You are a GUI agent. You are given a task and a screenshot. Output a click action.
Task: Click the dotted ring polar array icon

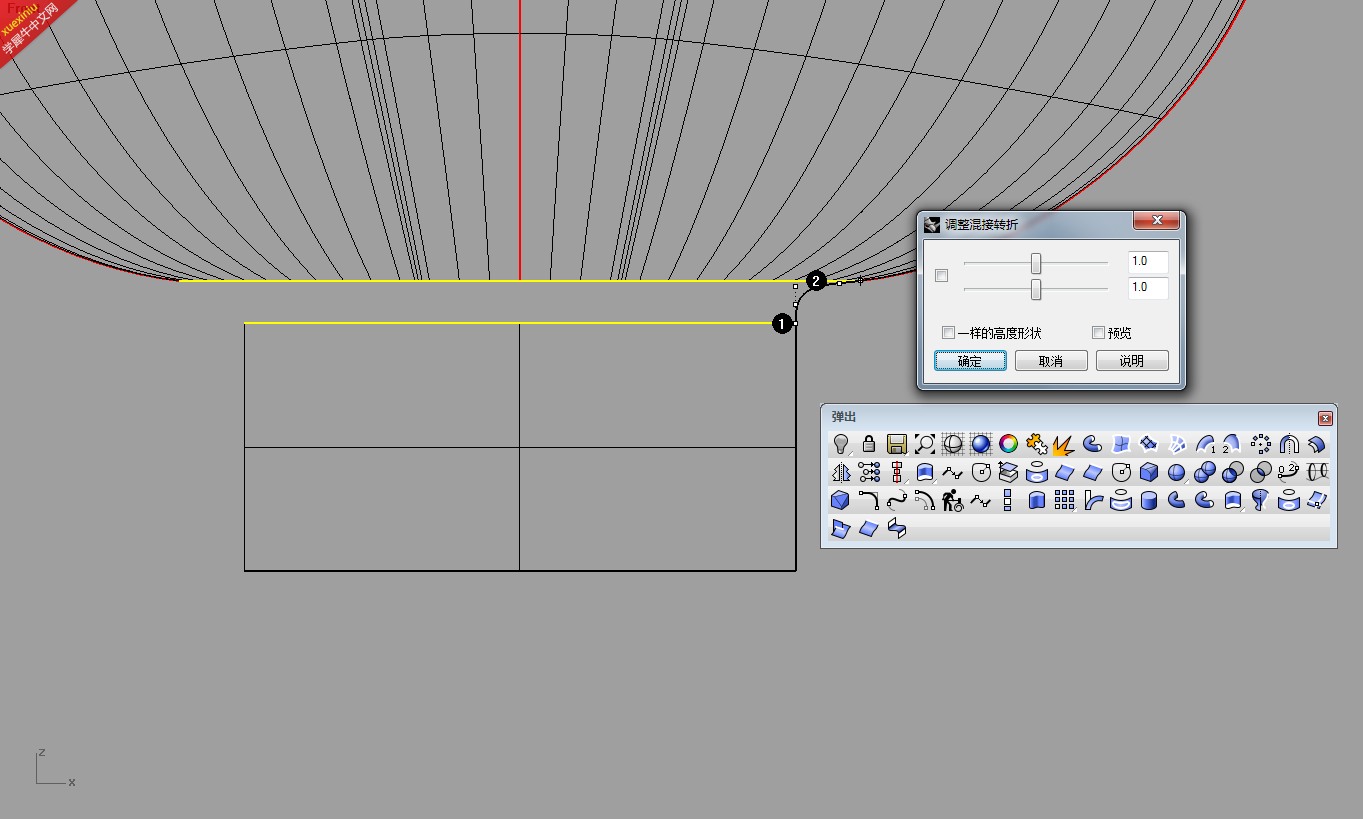tap(1261, 444)
